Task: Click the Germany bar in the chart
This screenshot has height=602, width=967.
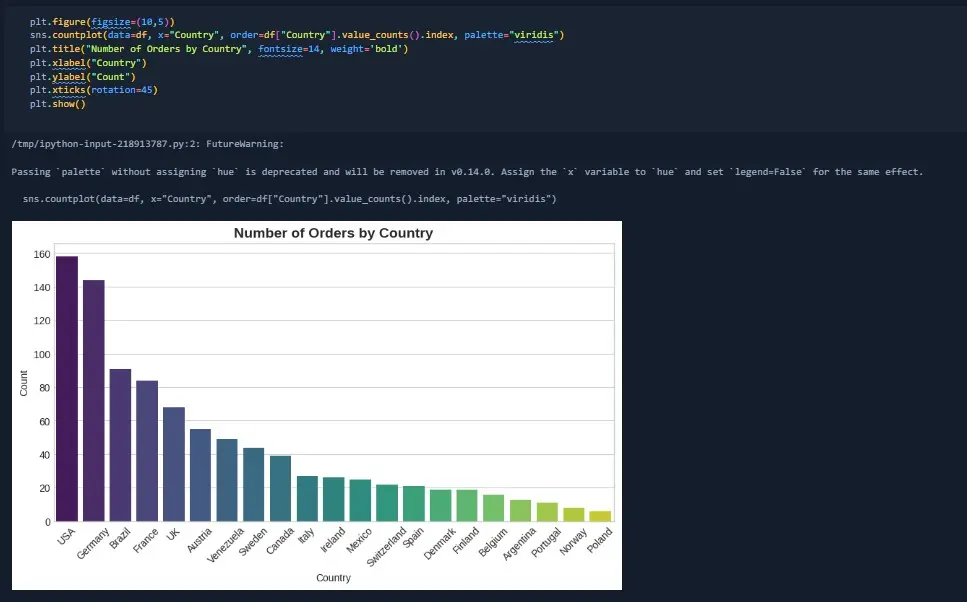Action: click(x=94, y=400)
